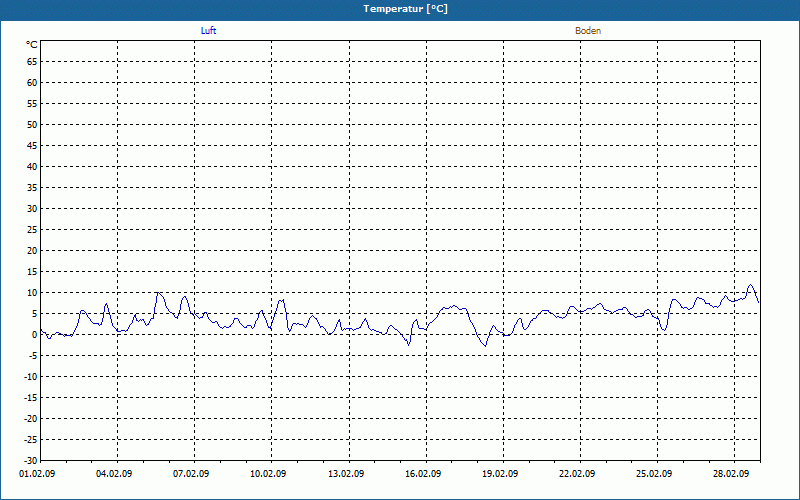This screenshot has width=800, height=500.
Task: Select the 20 value on the y-axis
Action: (32, 251)
